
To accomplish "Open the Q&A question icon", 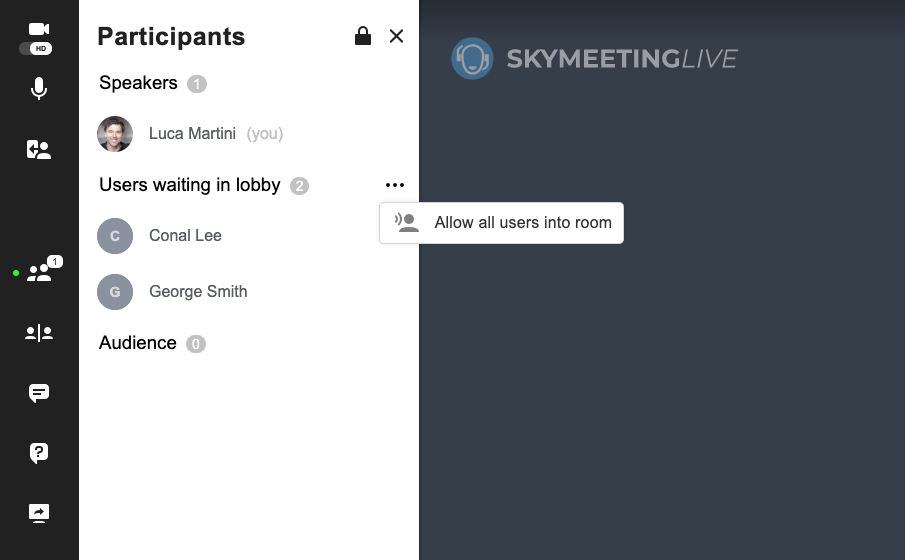I will pos(39,453).
